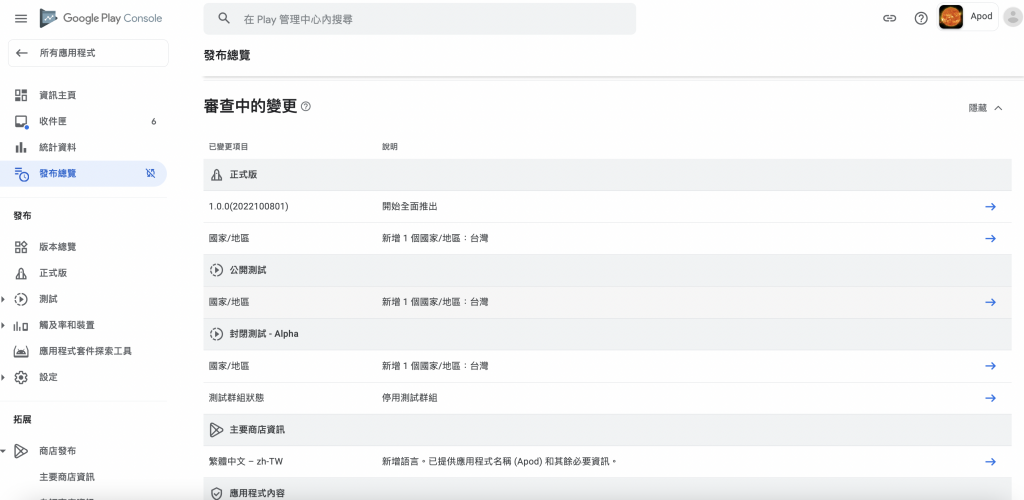Viewport: 1024px width, 500px height.
Task: Click the 應用程式套件探索工具 icon
Action: (x=21, y=351)
